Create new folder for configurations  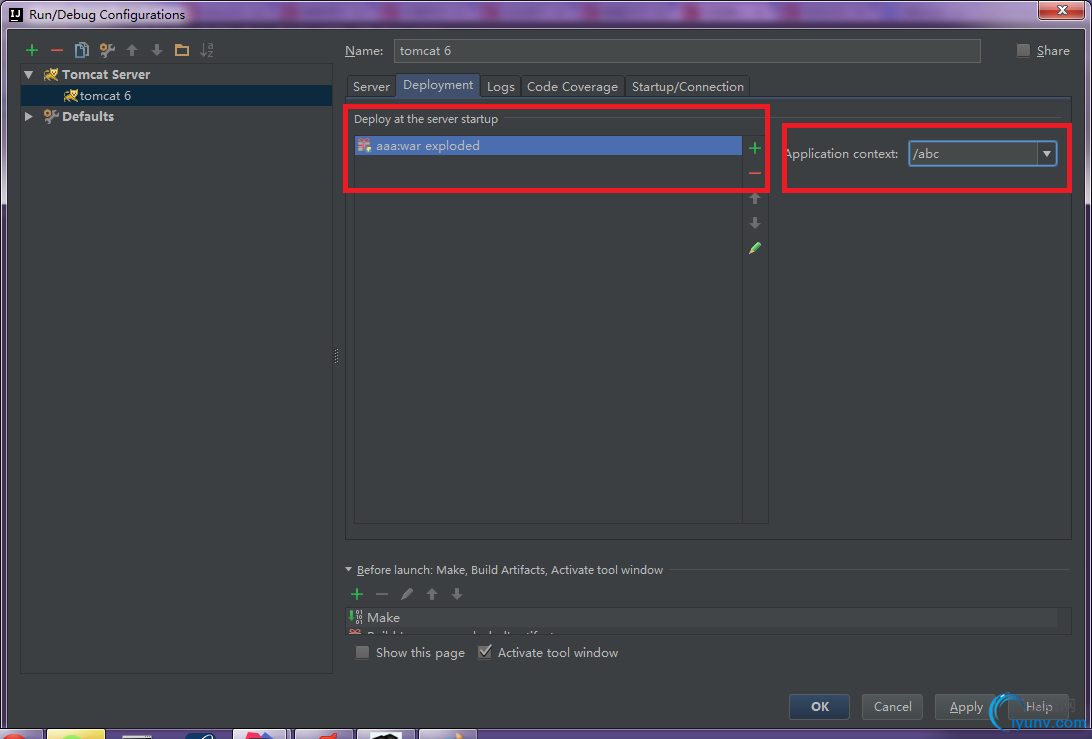tap(182, 50)
